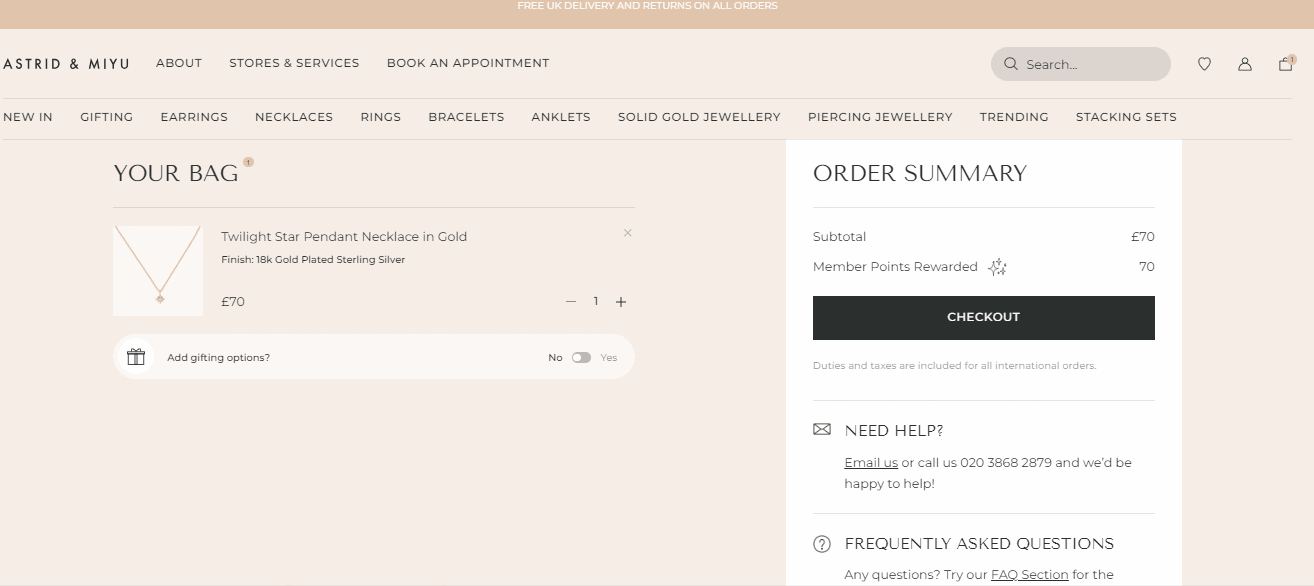The height and width of the screenshot is (586, 1314).
Task: Open the Trending category
Action: (x=1014, y=117)
